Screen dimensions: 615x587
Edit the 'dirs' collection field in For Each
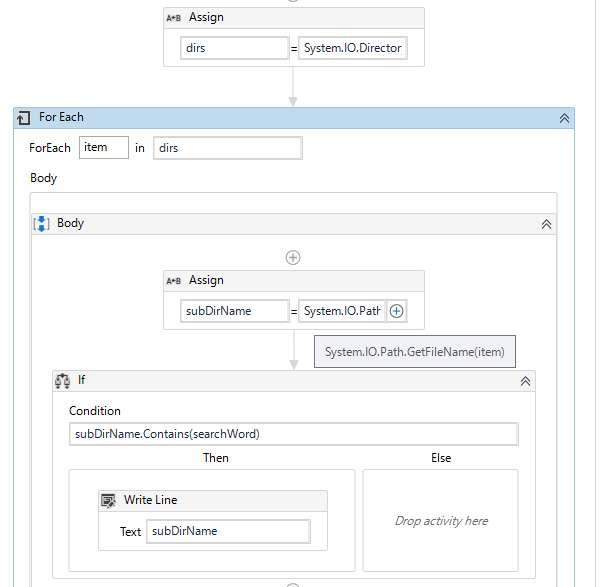coord(227,148)
